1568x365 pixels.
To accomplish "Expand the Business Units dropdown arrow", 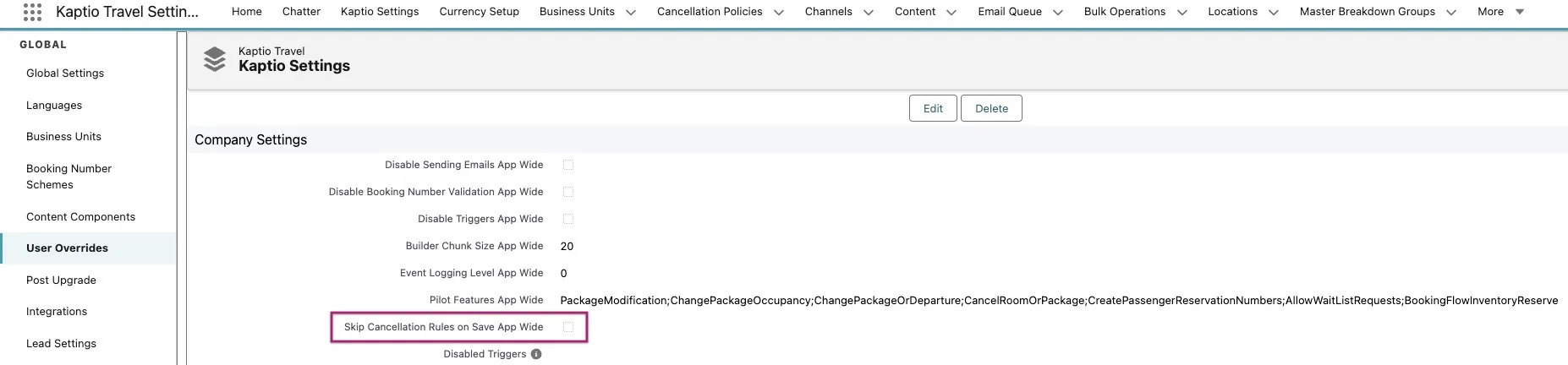I will pos(631,13).
